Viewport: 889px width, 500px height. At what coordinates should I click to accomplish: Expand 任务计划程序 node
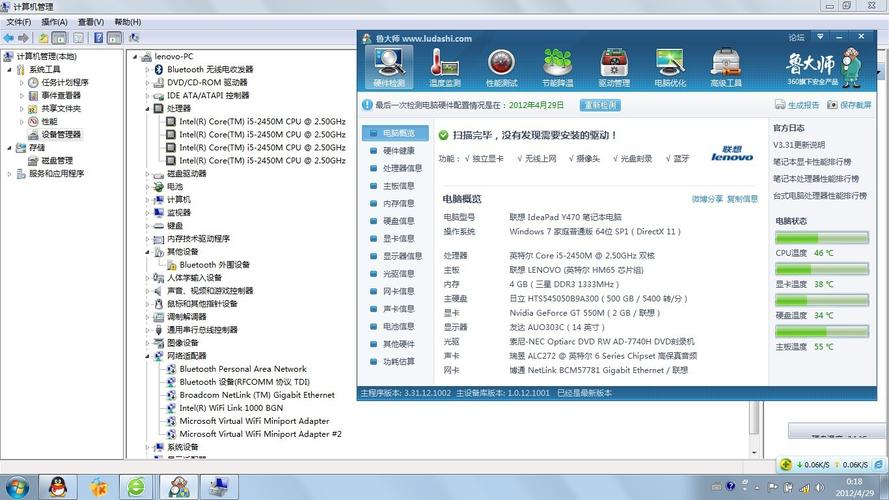(x=22, y=82)
